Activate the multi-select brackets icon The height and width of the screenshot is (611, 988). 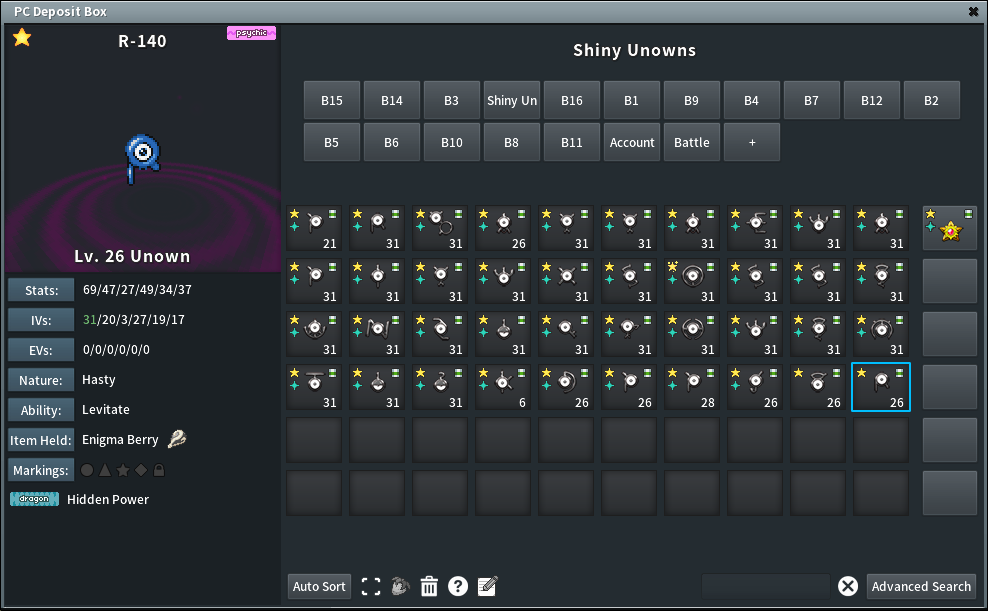coord(371,586)
